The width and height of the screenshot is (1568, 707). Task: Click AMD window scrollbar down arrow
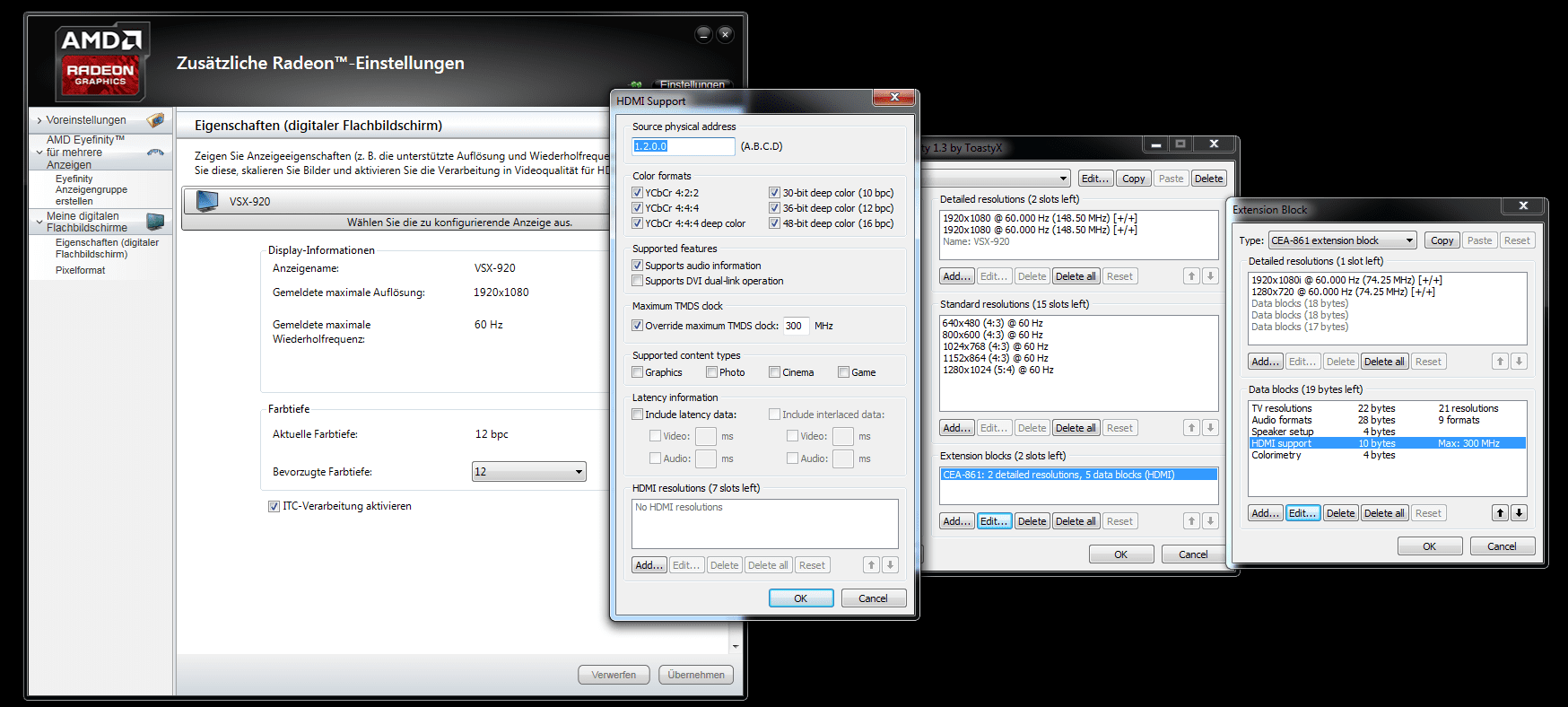pyautogui.click(x=736, y=646)
